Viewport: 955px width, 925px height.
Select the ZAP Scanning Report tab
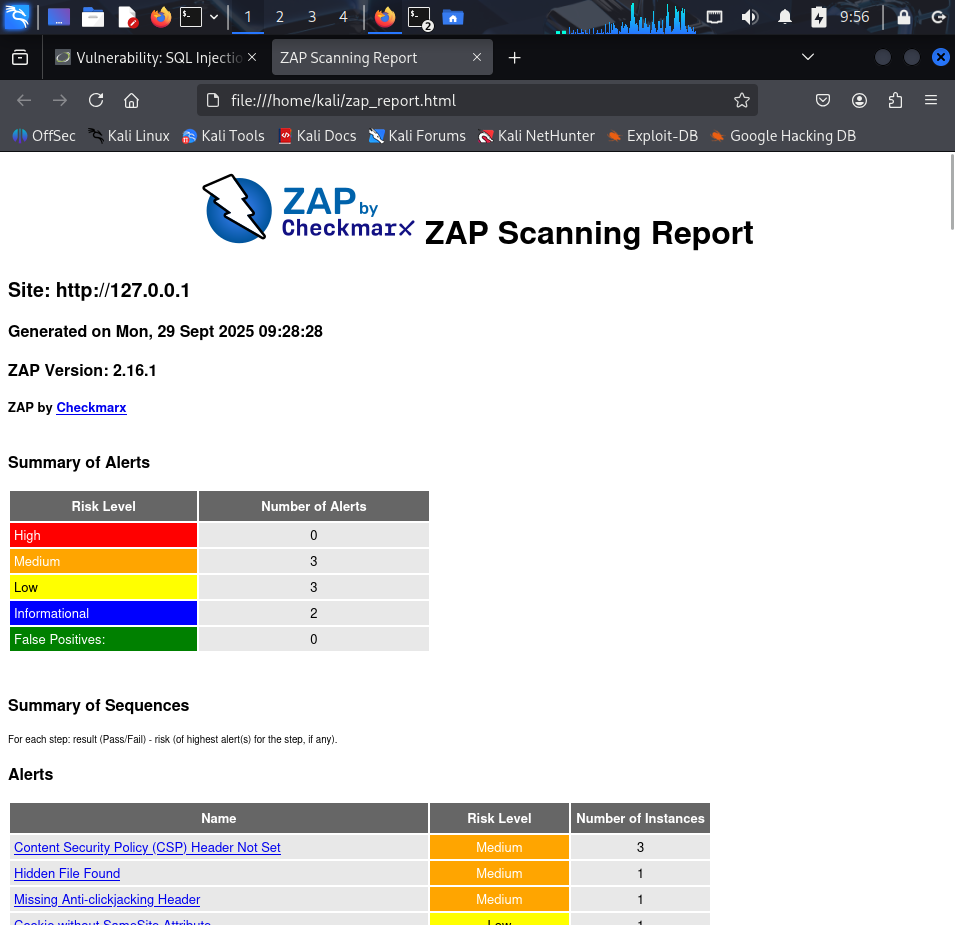click(382, 57)
